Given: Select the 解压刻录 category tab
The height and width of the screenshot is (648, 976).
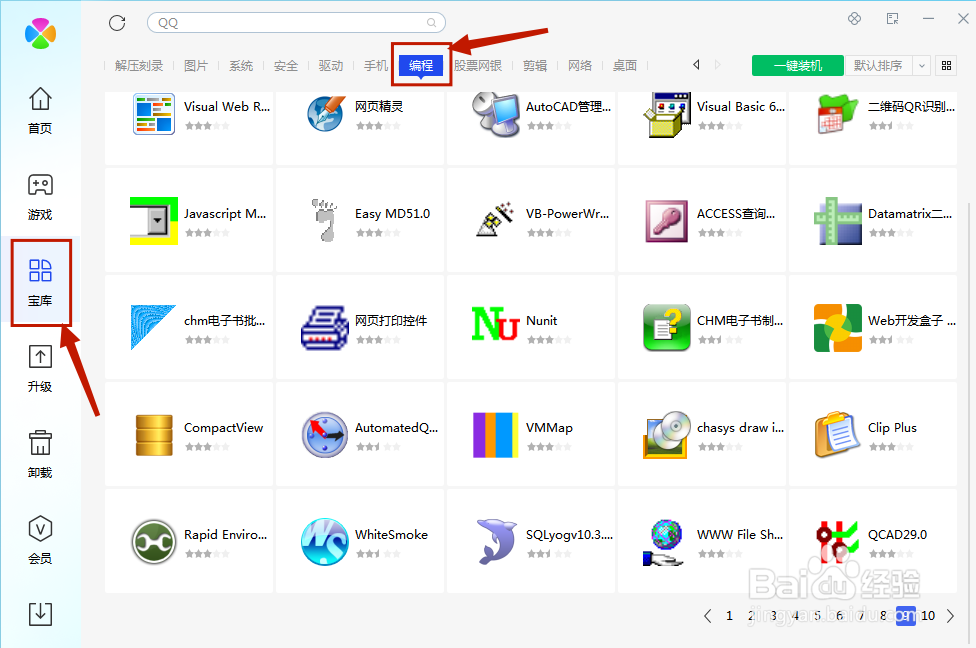Looking at the screenshot, I should tap(139, 65).
